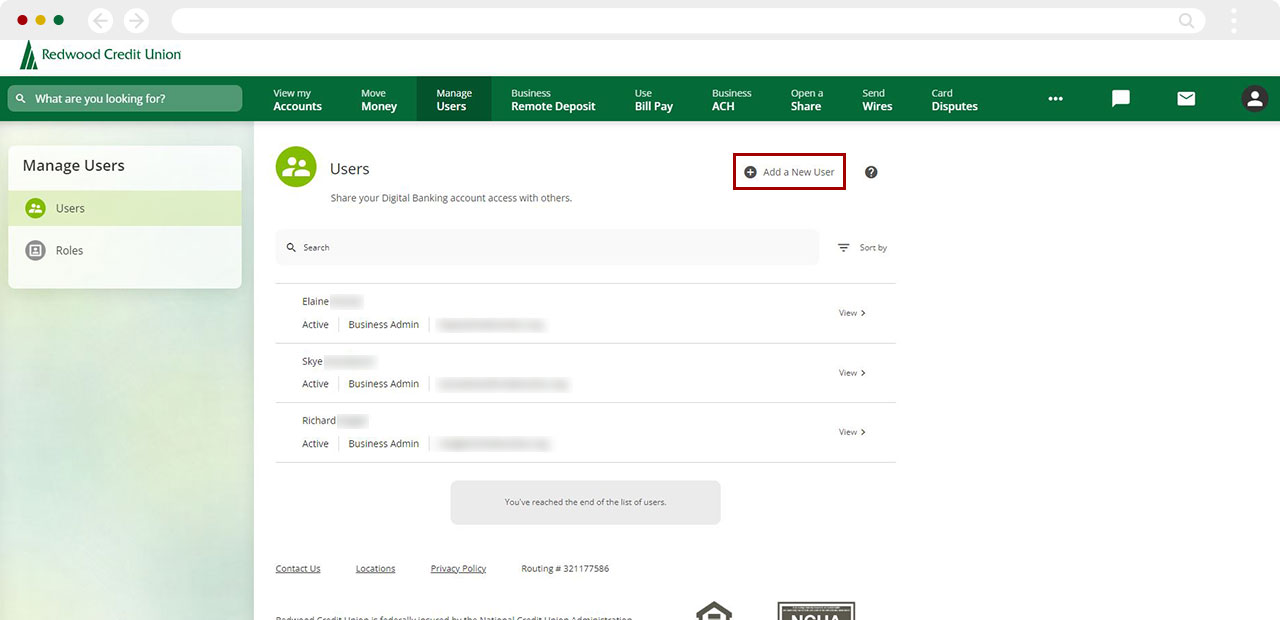Open the View my Accounts menu
This screenshot has height=620, width=1280.
(x=298, y=100)
